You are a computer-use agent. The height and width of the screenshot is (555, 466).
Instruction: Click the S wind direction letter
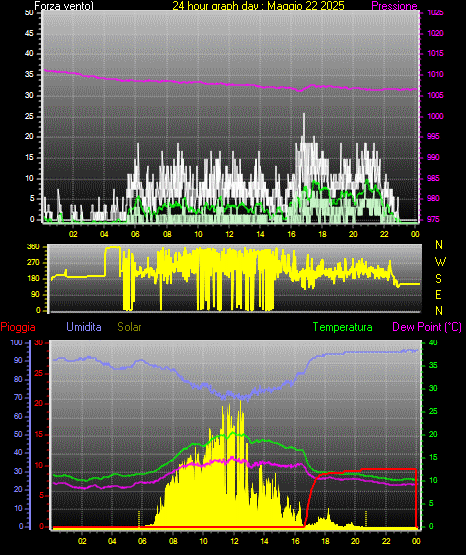[439, 279]
